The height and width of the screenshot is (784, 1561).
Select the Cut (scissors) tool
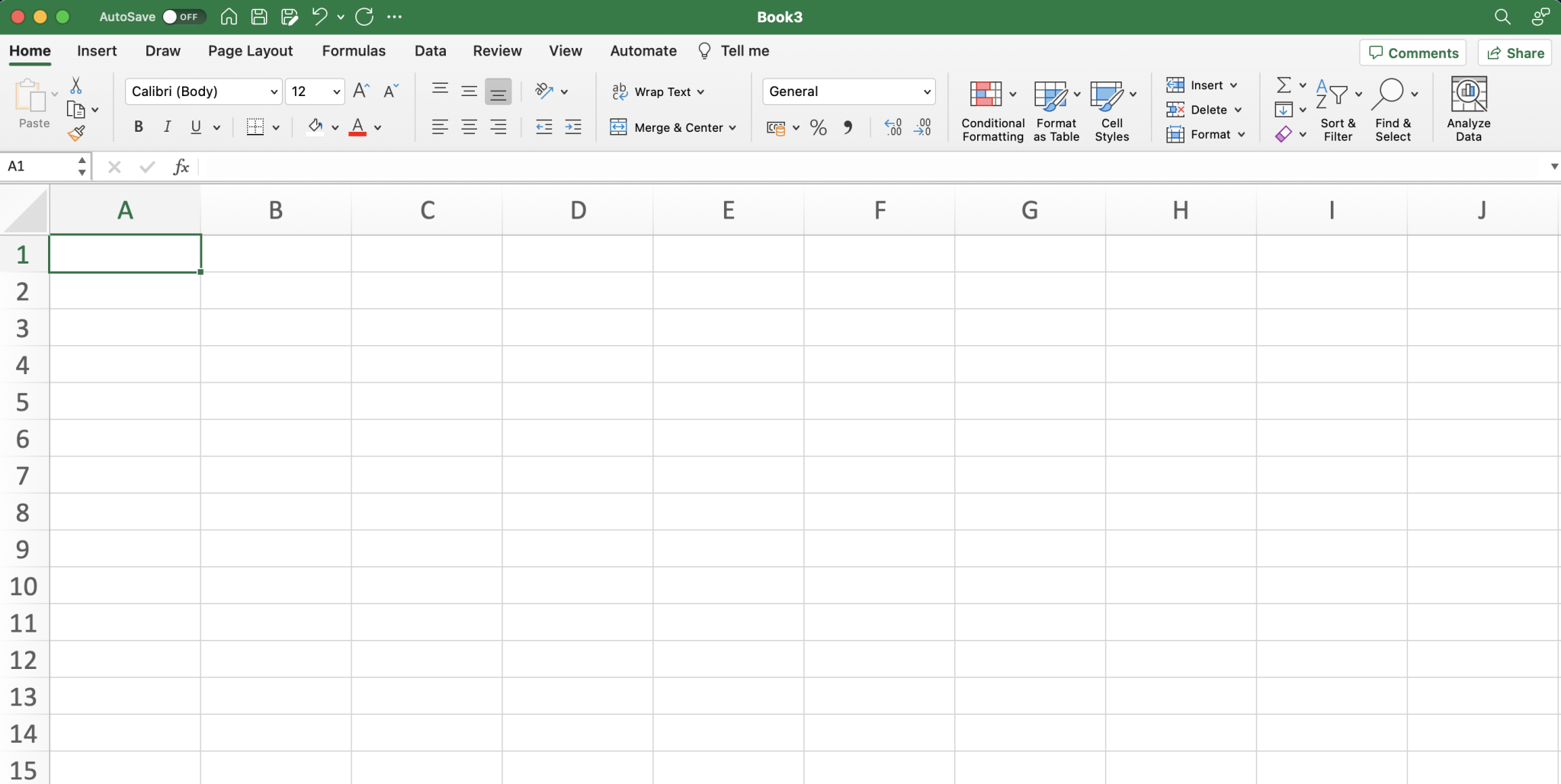(x=75, y=84)
